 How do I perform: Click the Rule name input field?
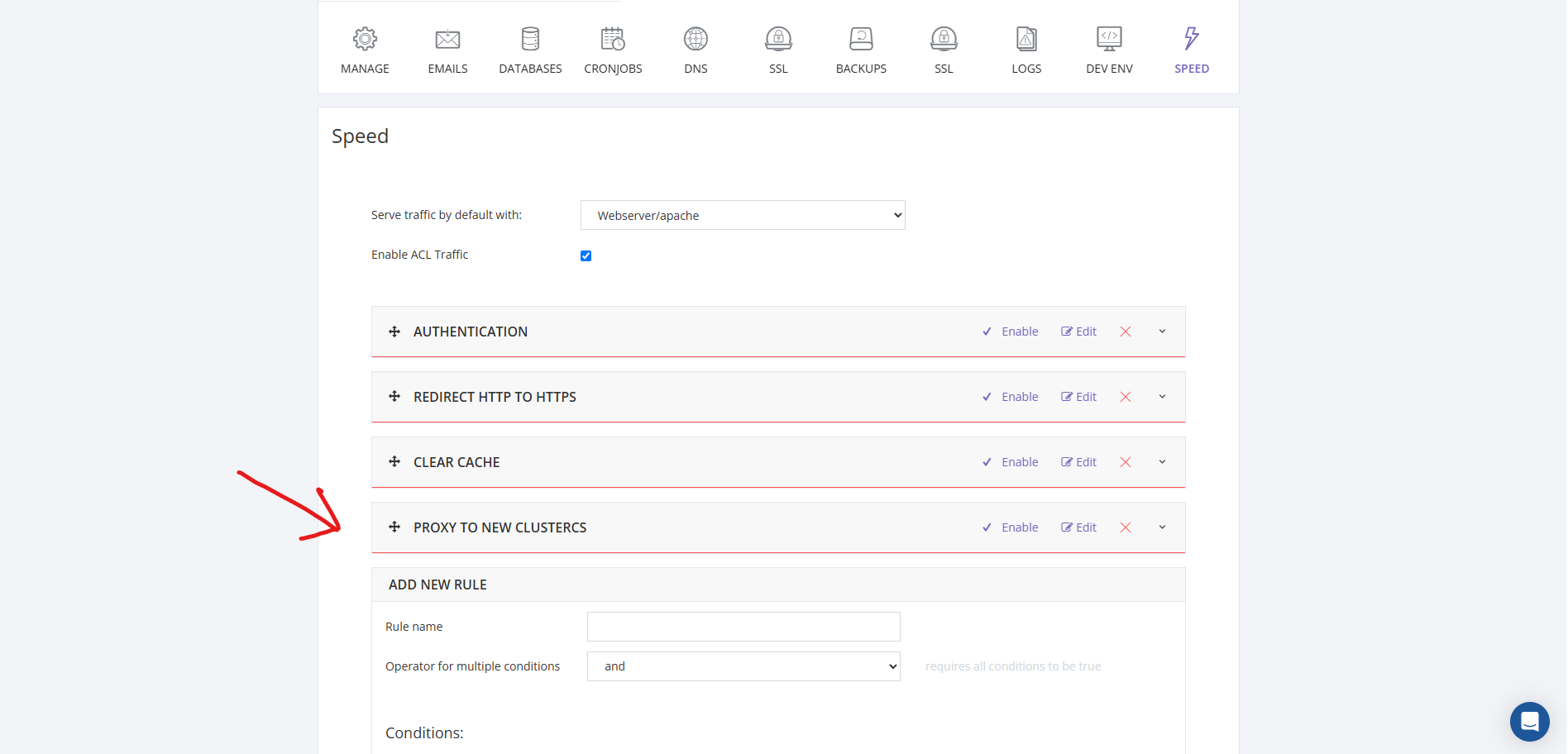[x=743, y=627]
